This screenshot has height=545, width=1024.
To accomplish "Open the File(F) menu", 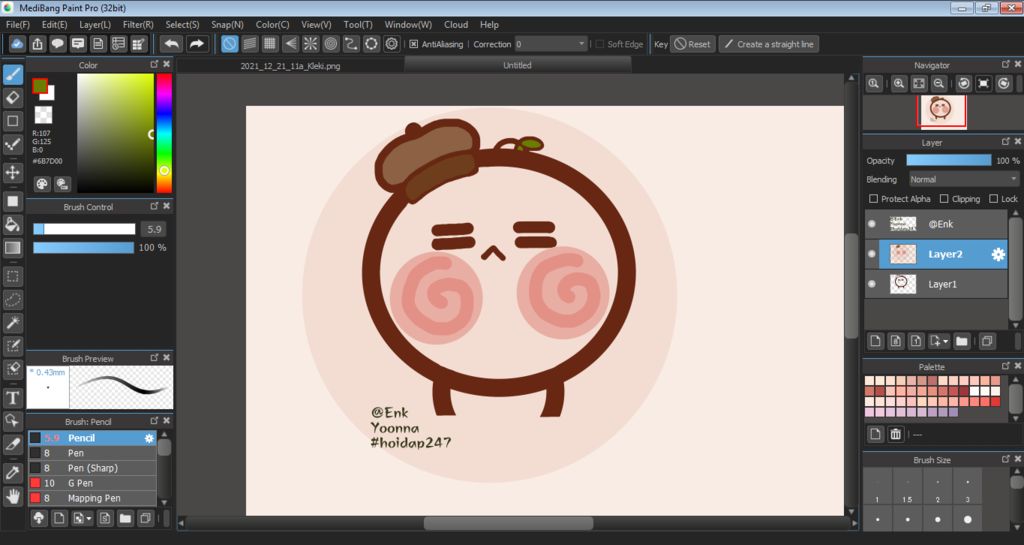I will click(18, 24).
